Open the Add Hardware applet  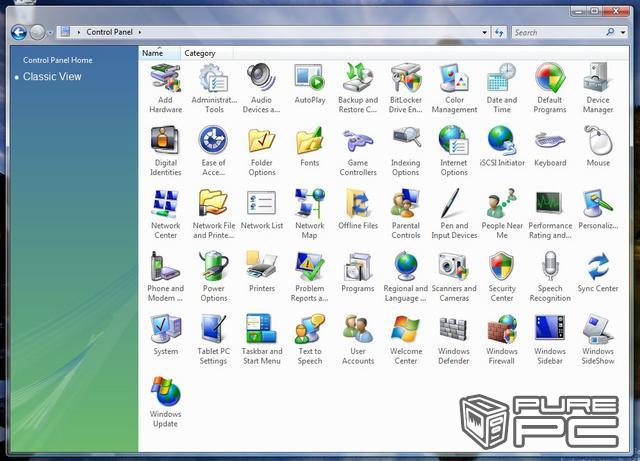click(x=165, y=88)
